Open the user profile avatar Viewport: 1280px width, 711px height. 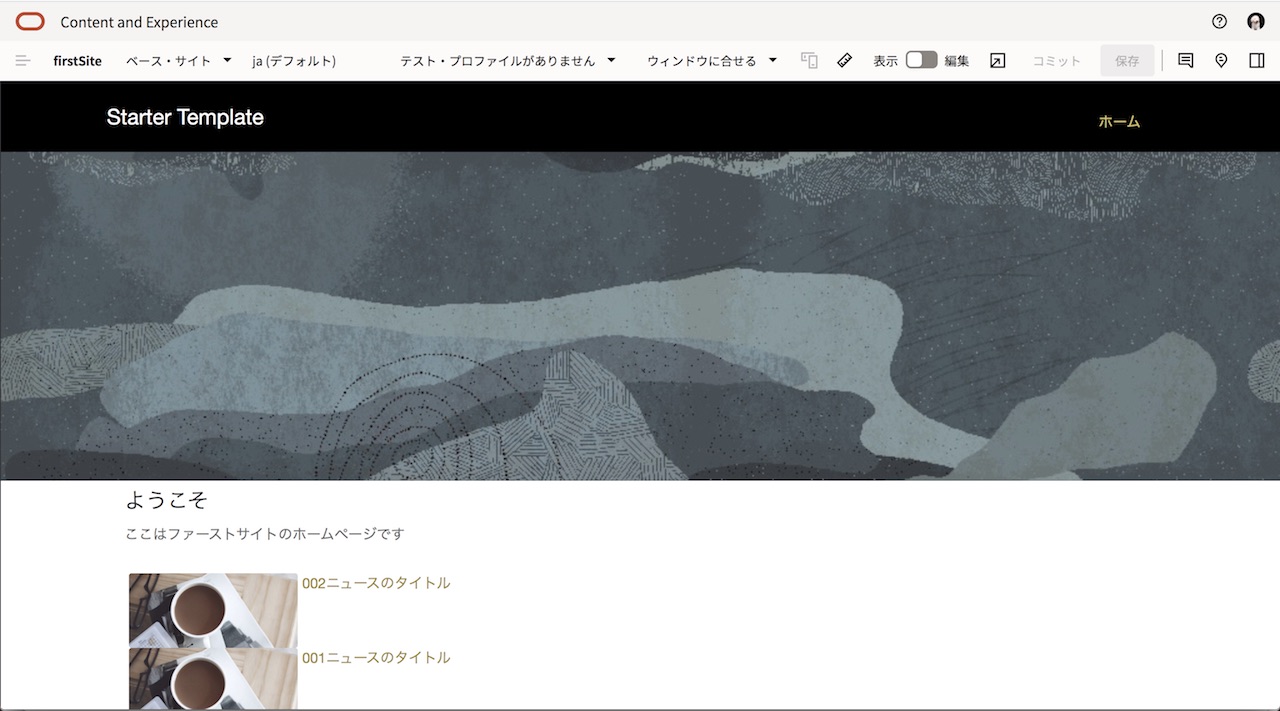(x=1256, y=22)
